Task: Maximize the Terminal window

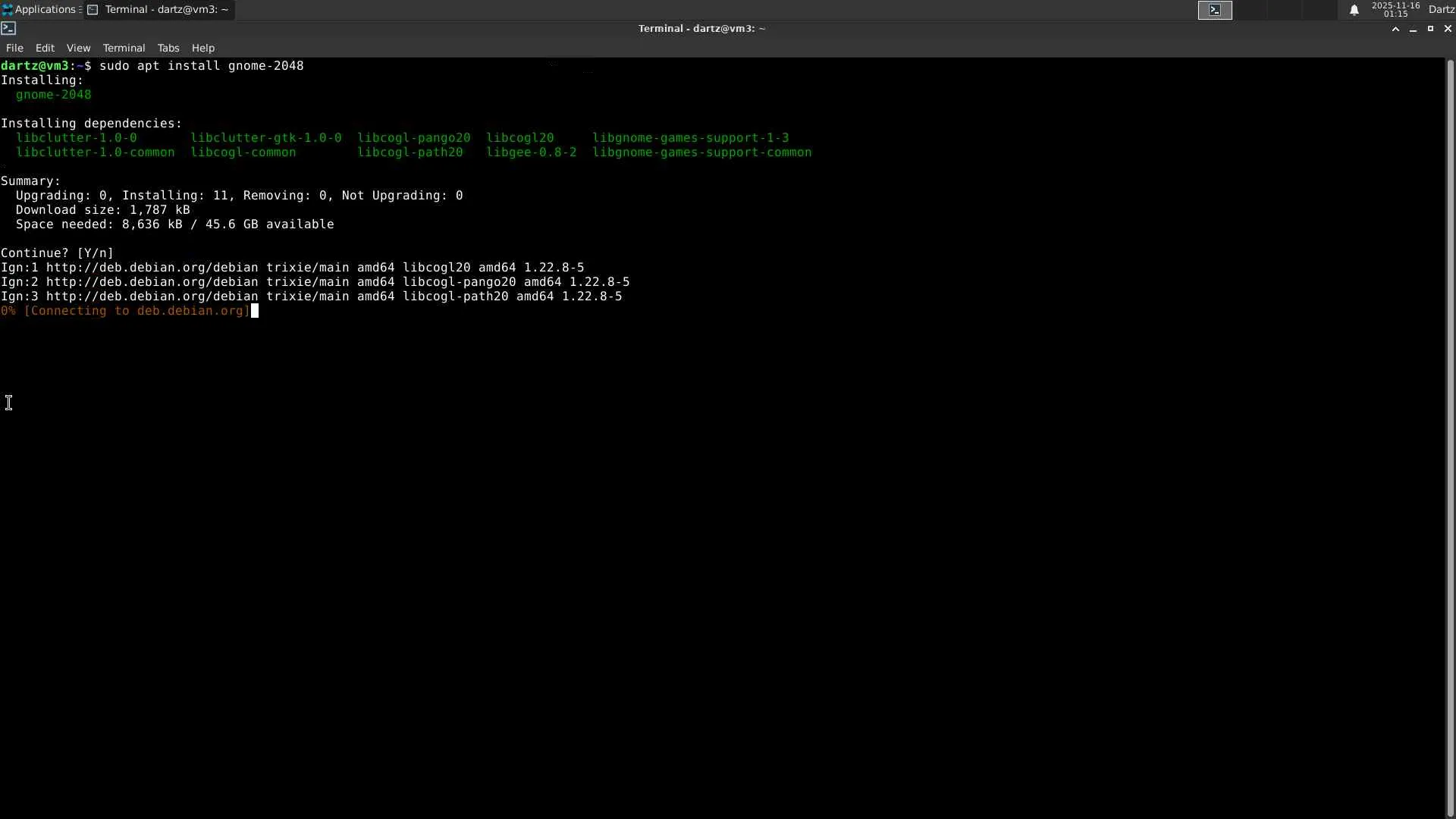Action: pyautogui.click(x=1430, y=29)
